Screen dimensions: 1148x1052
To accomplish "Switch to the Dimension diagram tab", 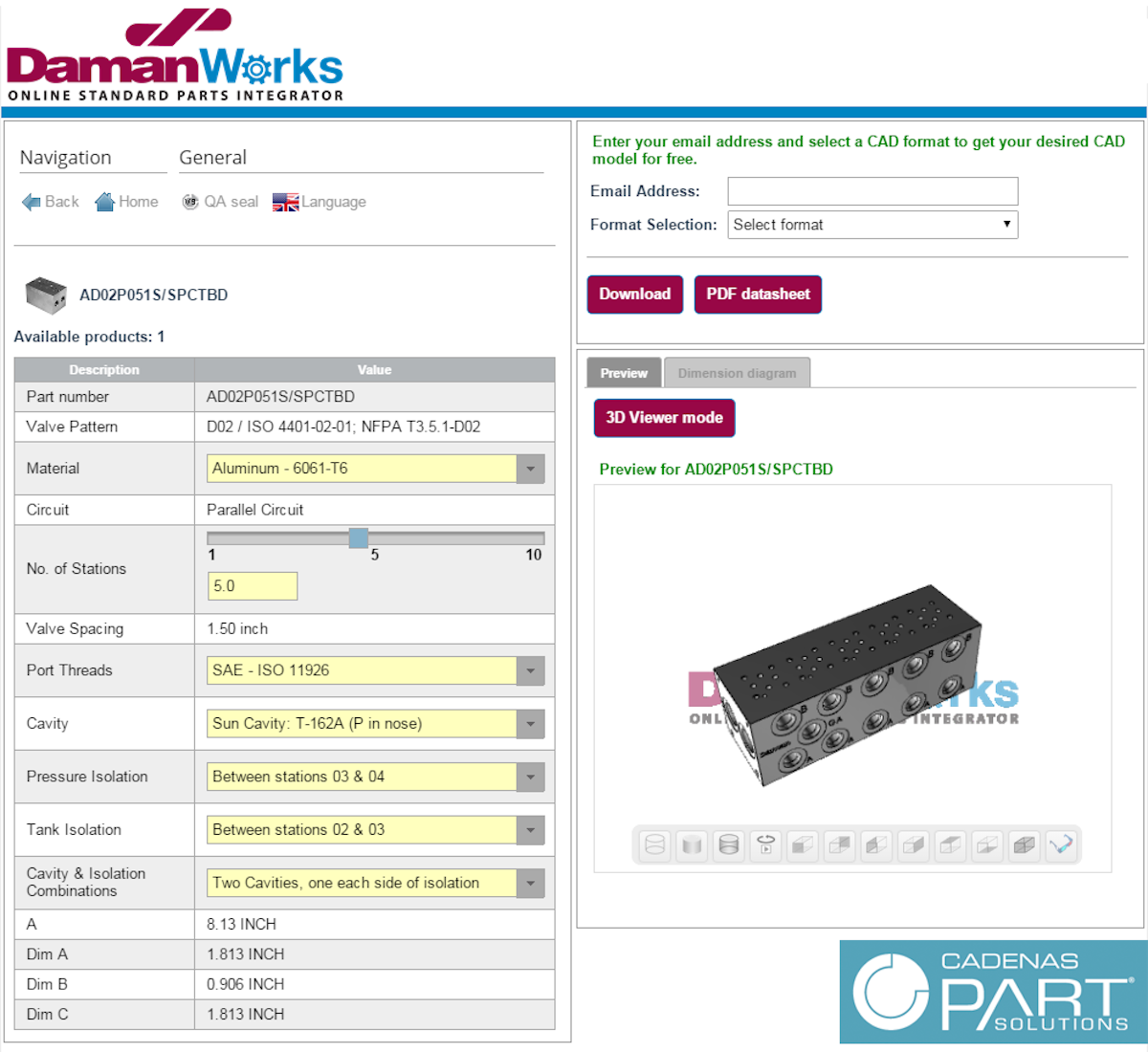I will click(737, 372).
